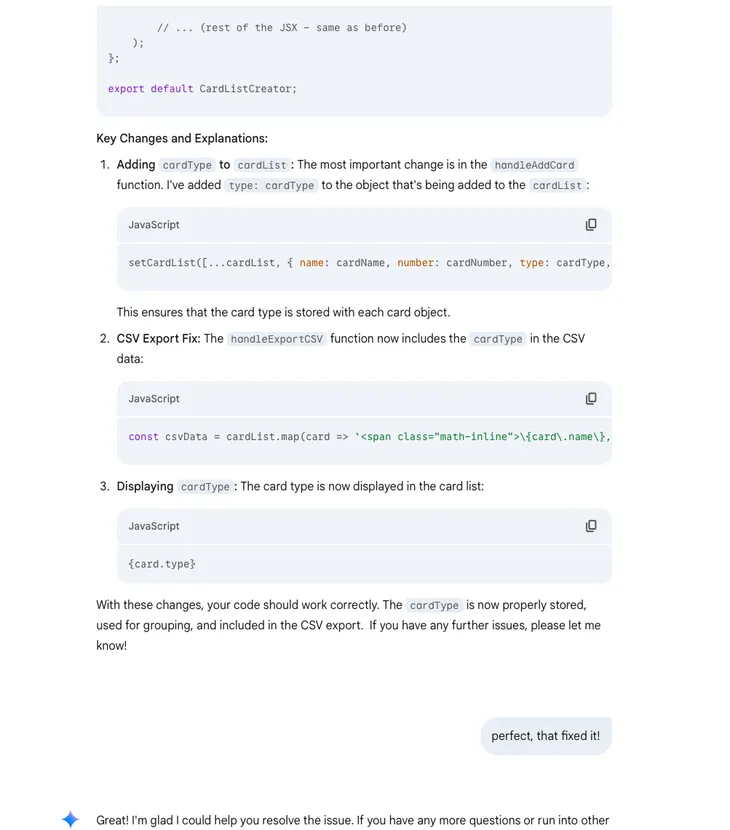730x830 pixels.
Task: Click the JavaScript header of the second snippet
Action: click(152, 398)
